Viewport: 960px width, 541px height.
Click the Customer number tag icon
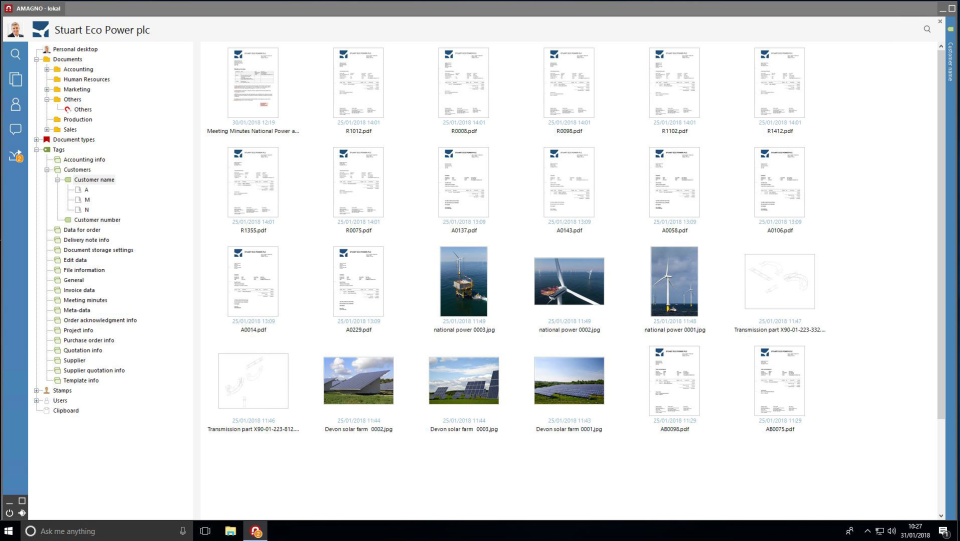tap(68, 220)
